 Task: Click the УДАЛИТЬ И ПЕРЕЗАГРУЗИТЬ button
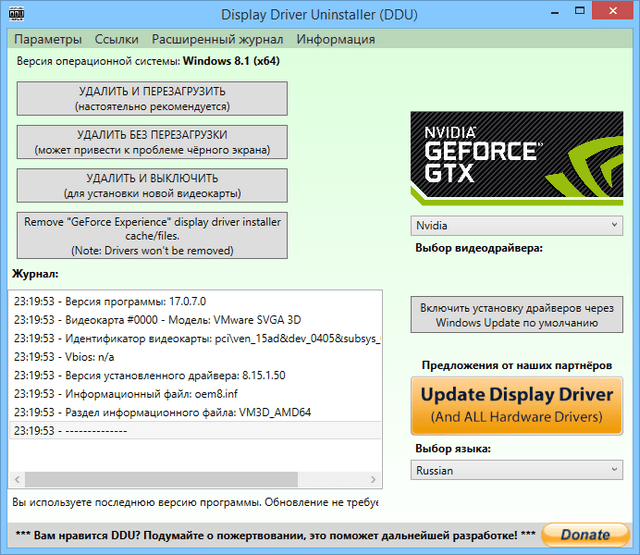(152, 98)
